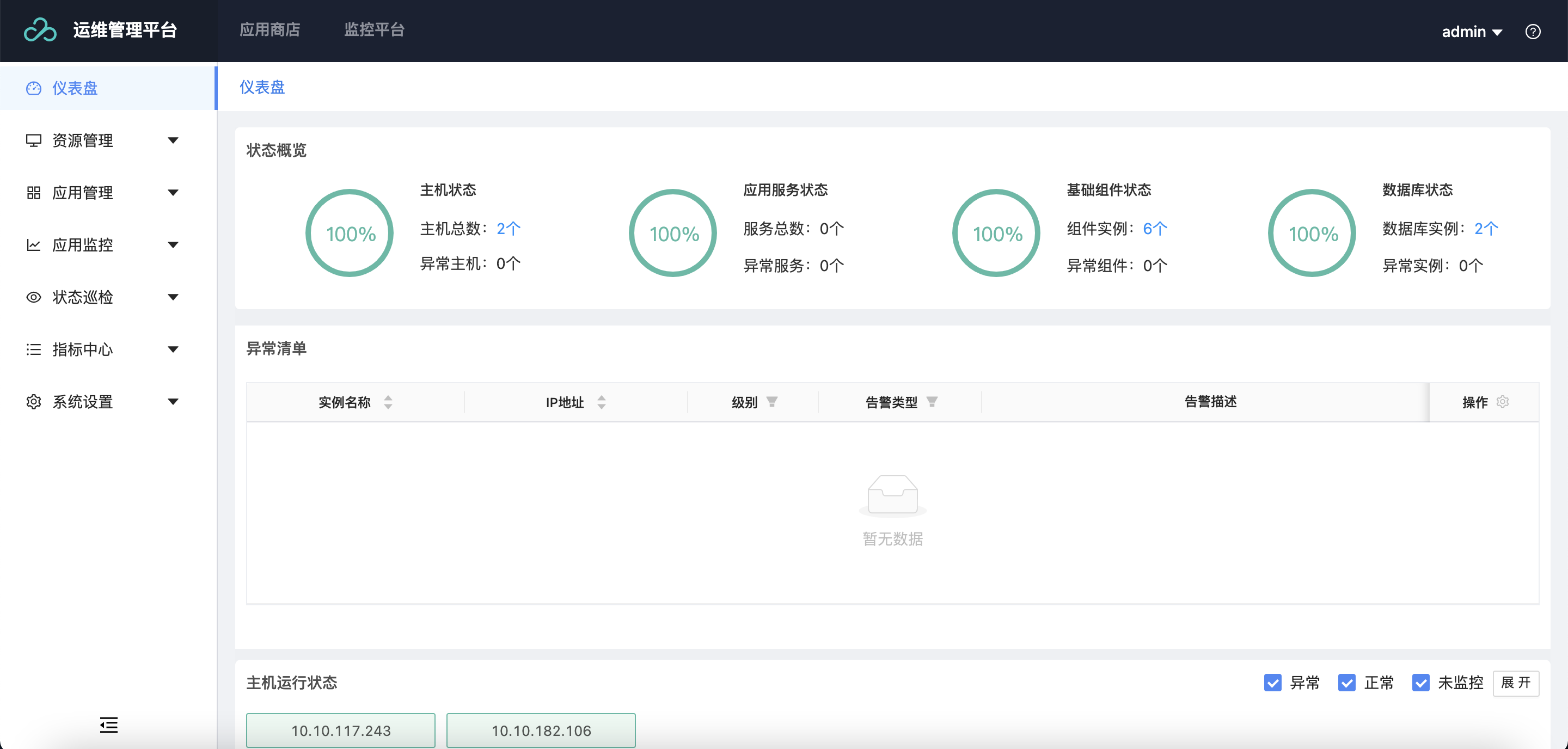
Task: Open the 级别 filter dropdown
Action: 773,402
